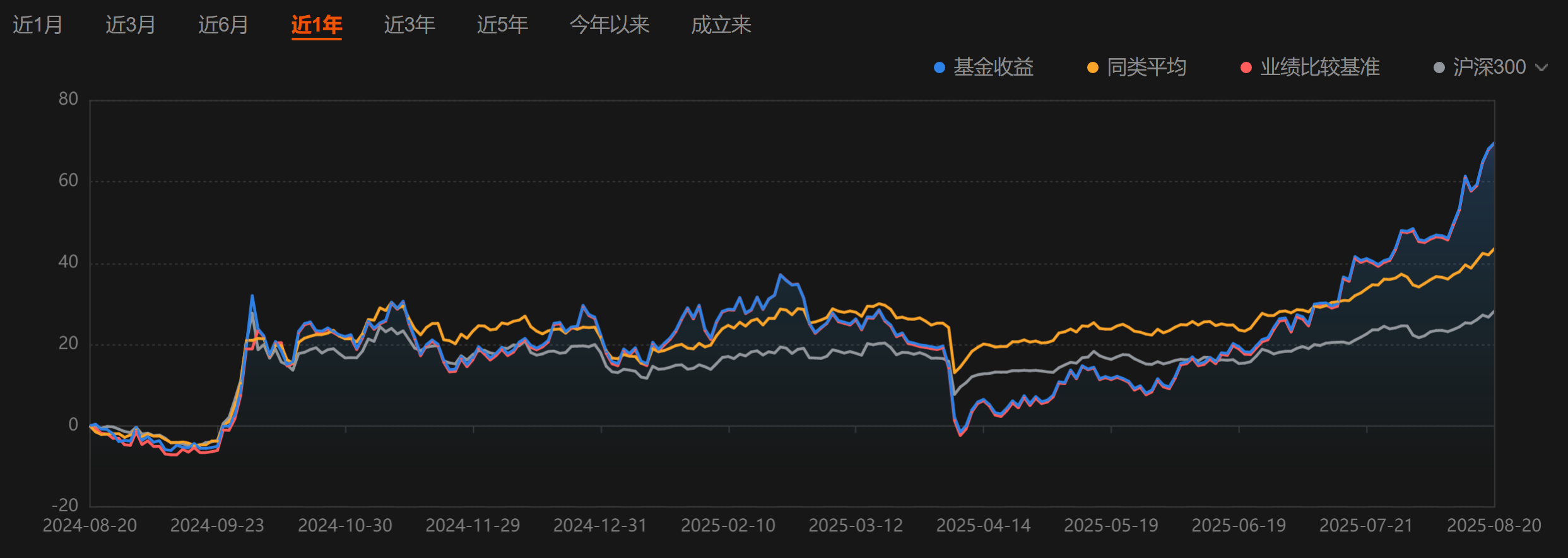Viewport: 1568px width, 558px height.
Task: Select the highlighted 近1年 tab
Action: pos(317,25)
